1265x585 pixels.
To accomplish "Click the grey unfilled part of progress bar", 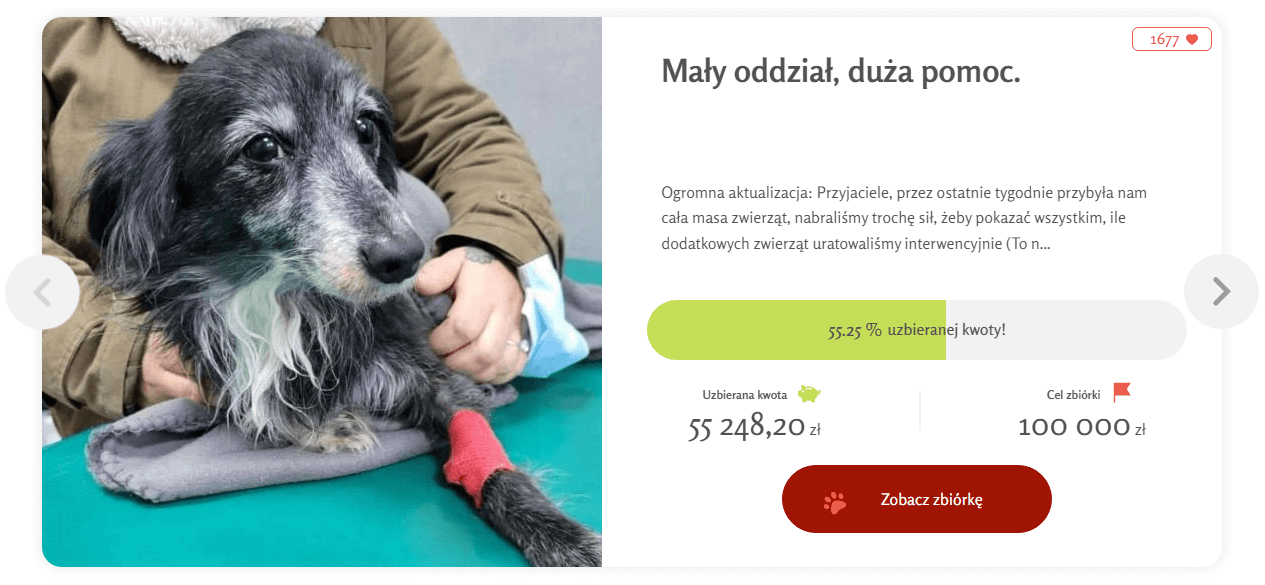I will click(x=1066, y=330).
